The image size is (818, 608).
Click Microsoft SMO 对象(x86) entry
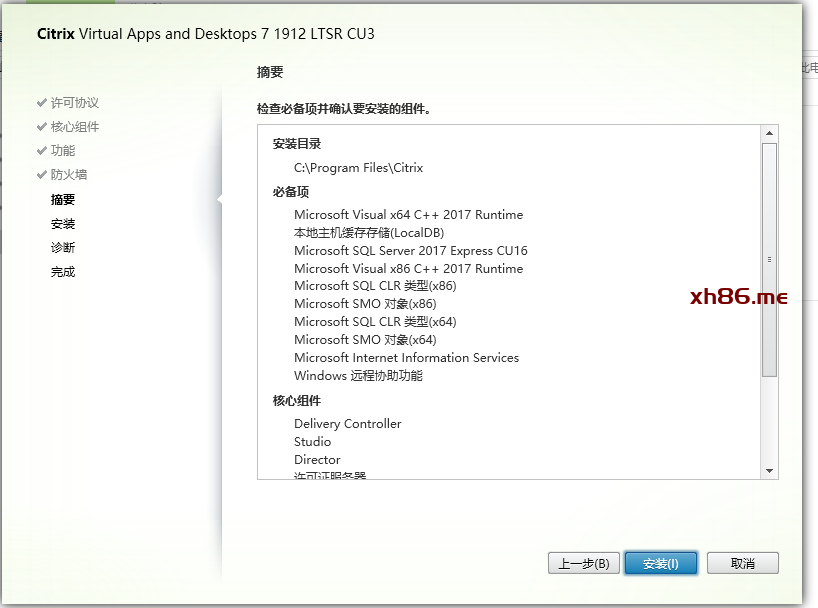coord(365,304)
